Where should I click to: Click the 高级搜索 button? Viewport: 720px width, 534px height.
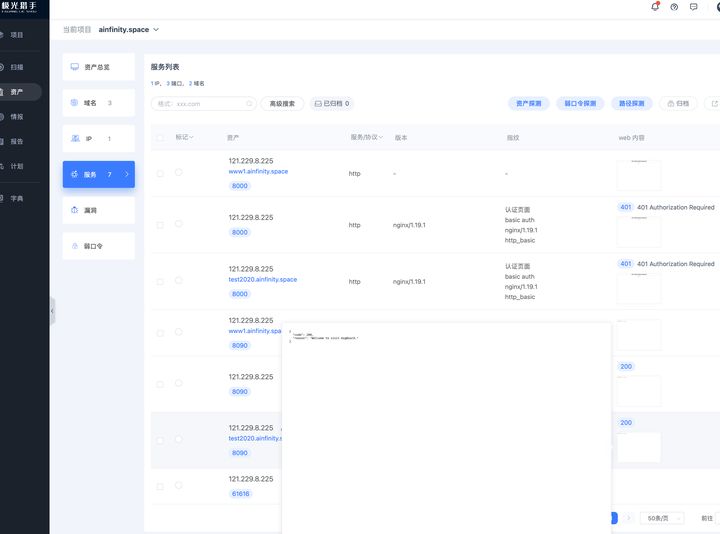[282, 104]
